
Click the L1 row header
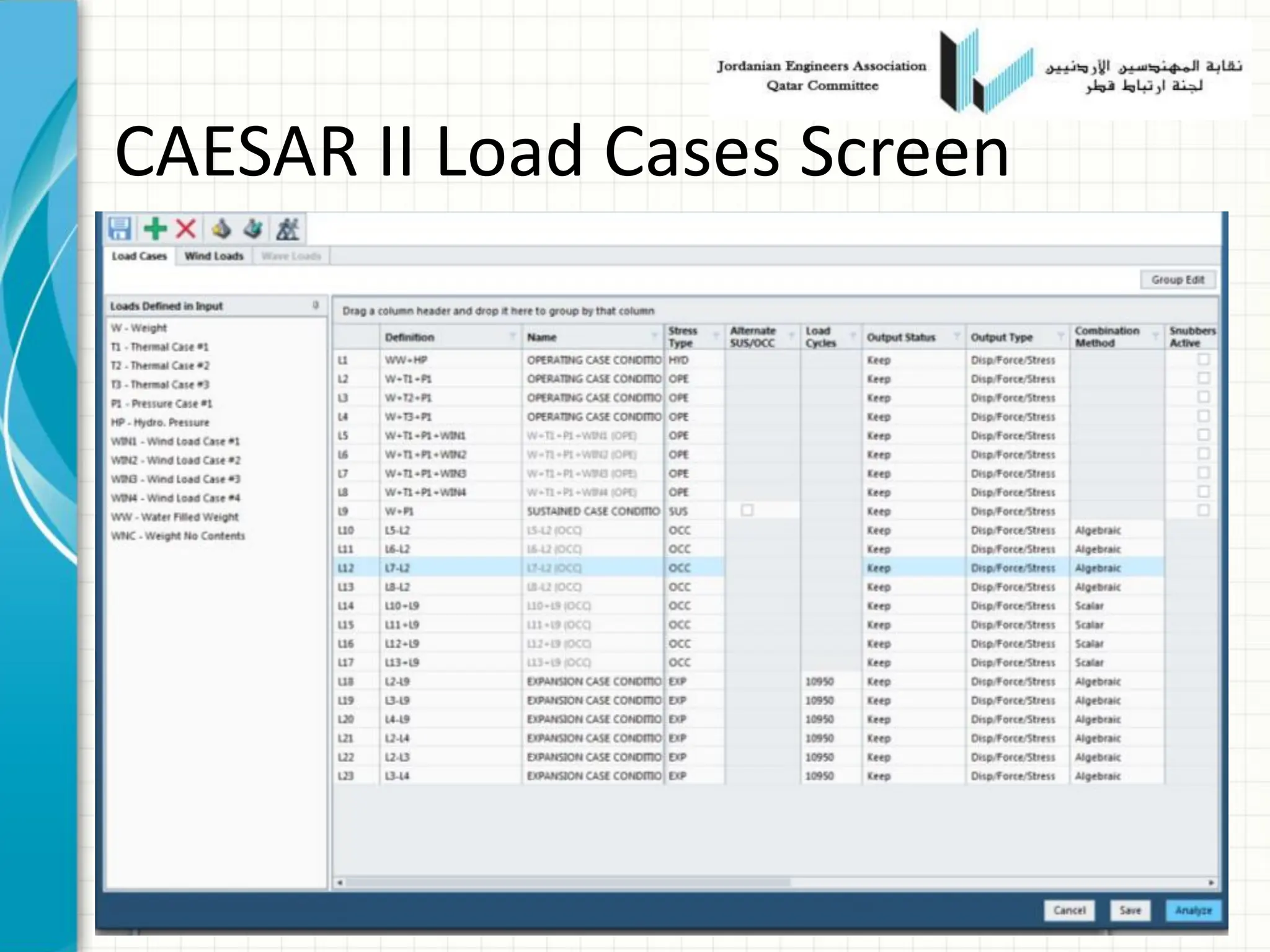click(x=356, y=360)
